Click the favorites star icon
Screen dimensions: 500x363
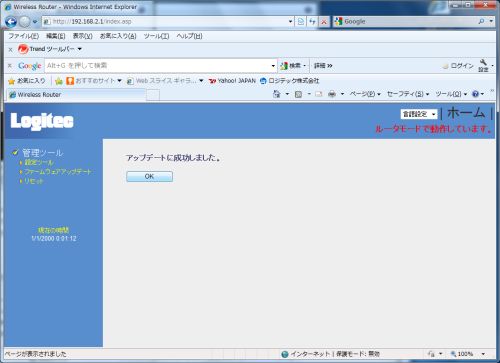tap(12, 81)
